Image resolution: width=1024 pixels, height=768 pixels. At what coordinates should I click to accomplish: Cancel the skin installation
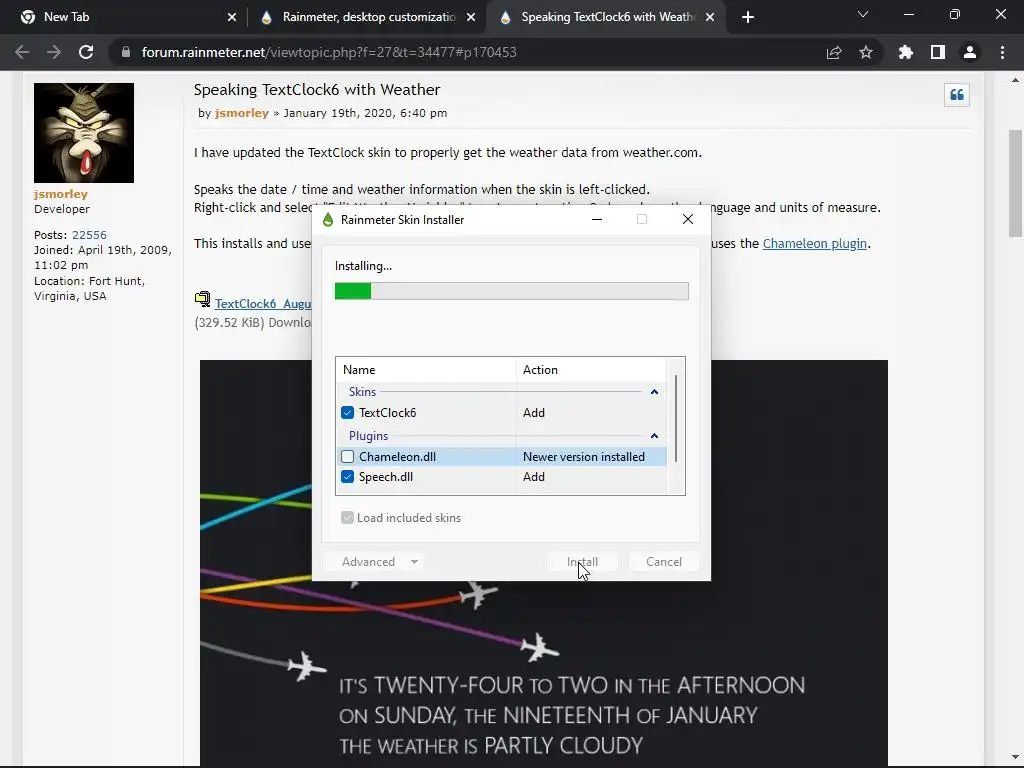click(664, 562)
